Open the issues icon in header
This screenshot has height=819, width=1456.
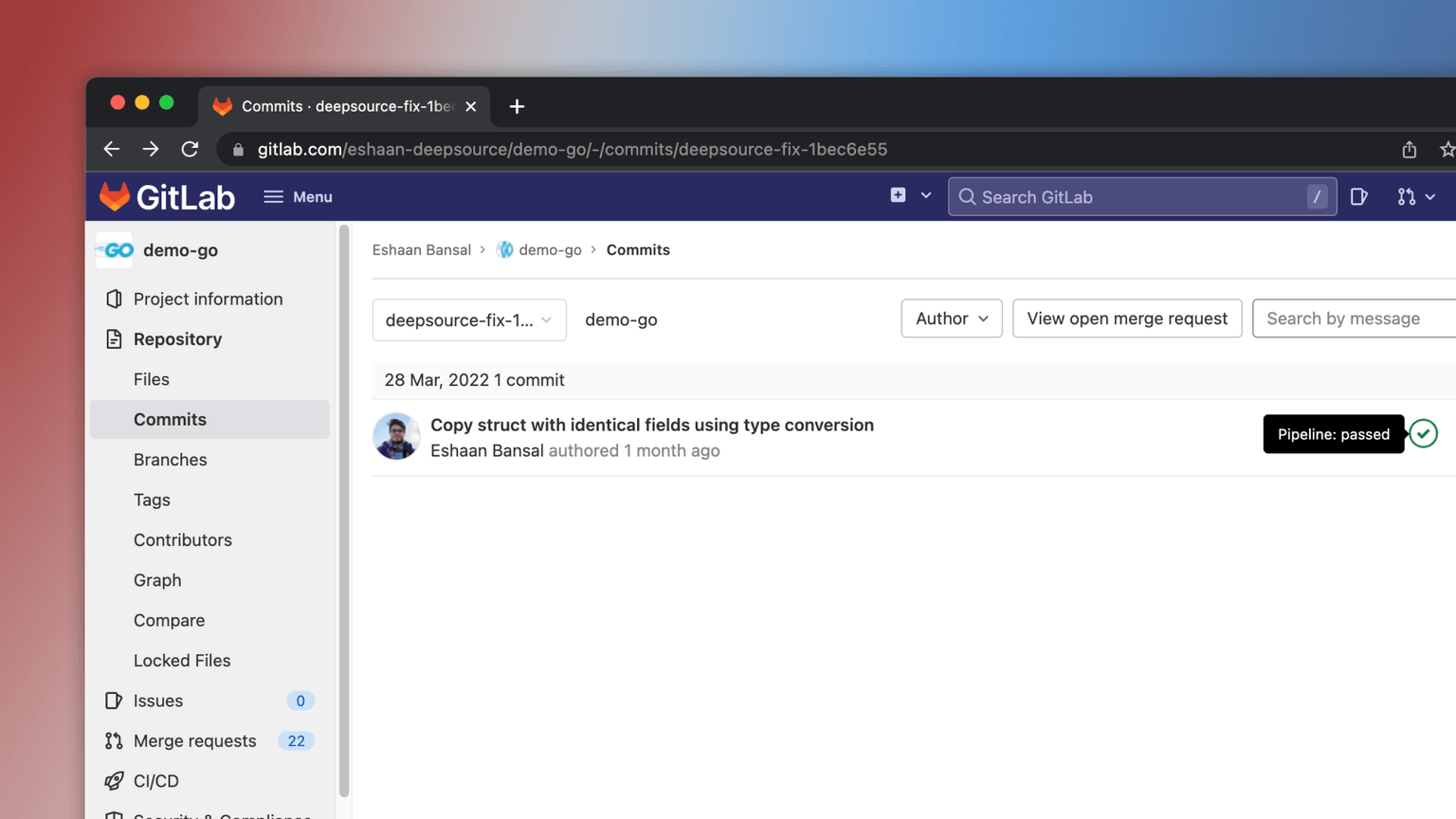point(1359,197)
